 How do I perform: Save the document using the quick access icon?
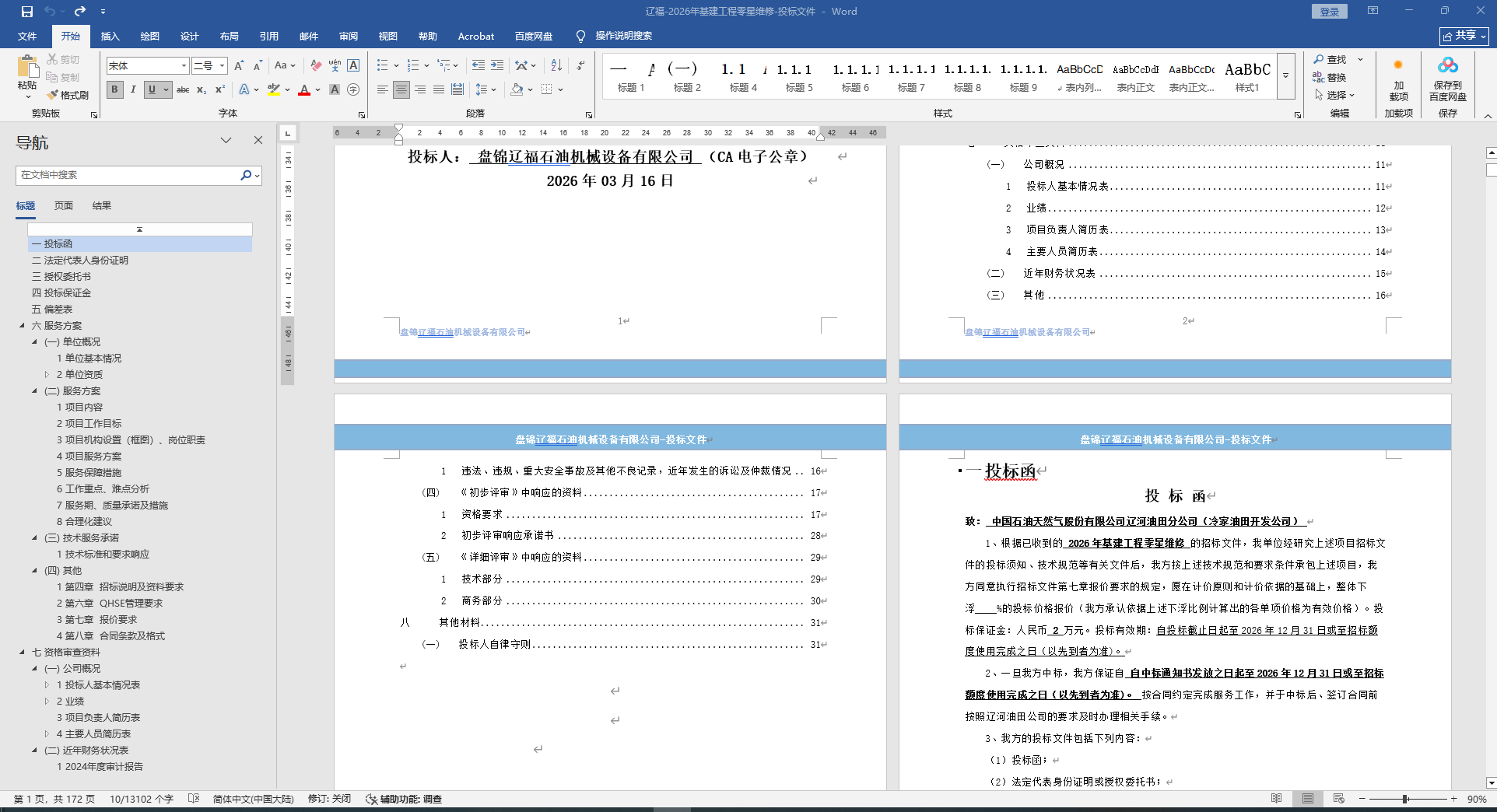27,12
